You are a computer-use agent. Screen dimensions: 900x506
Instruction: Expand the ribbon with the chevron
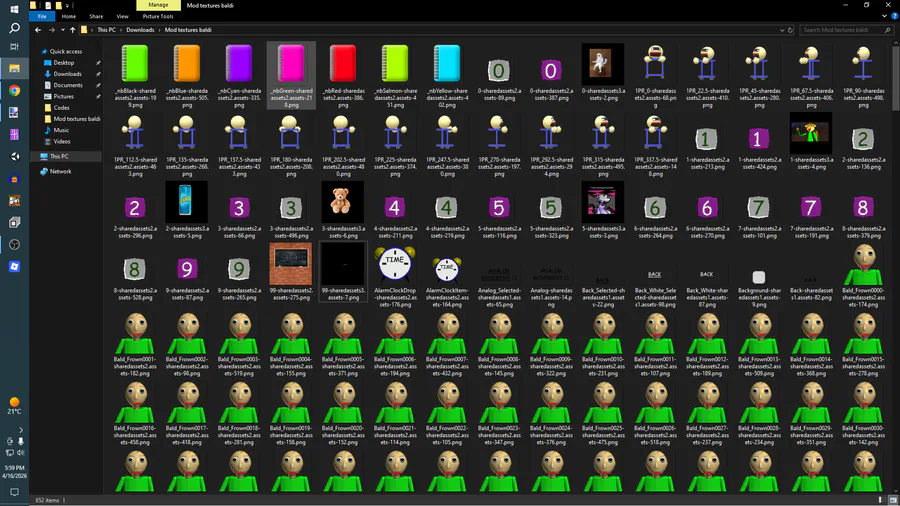coord(885,17)
